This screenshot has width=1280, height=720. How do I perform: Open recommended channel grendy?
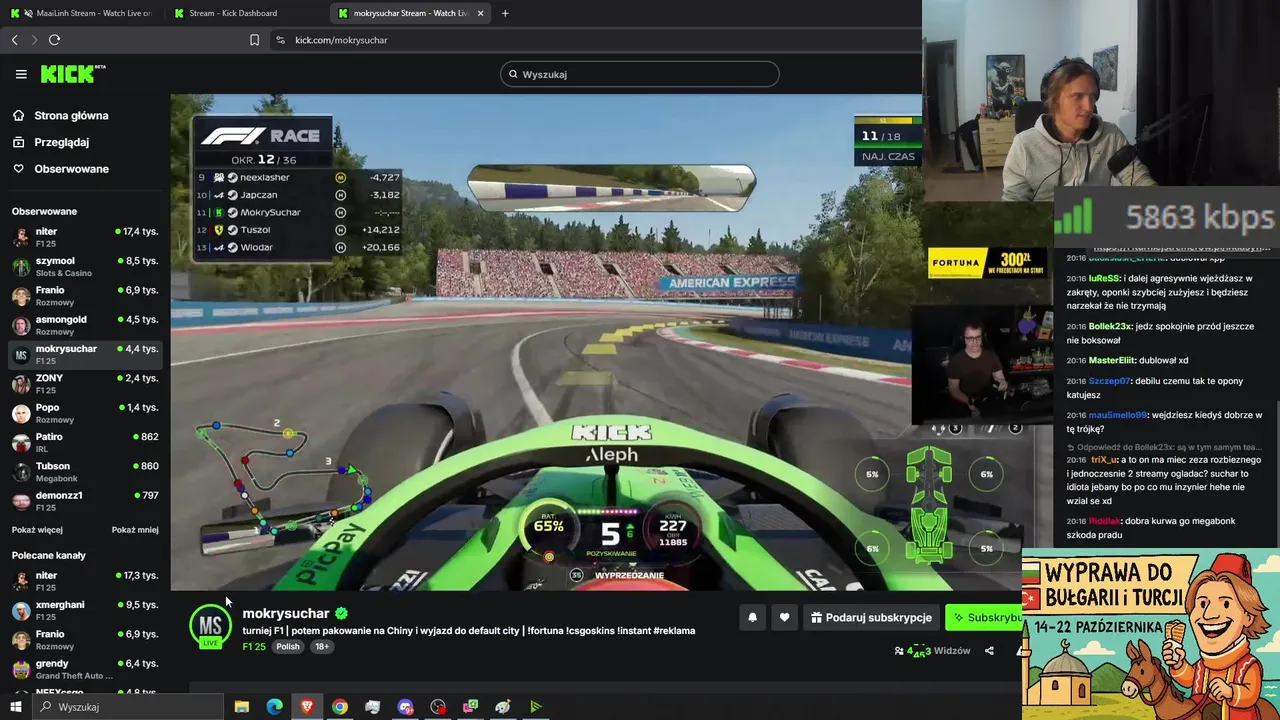tap(84, 669)
